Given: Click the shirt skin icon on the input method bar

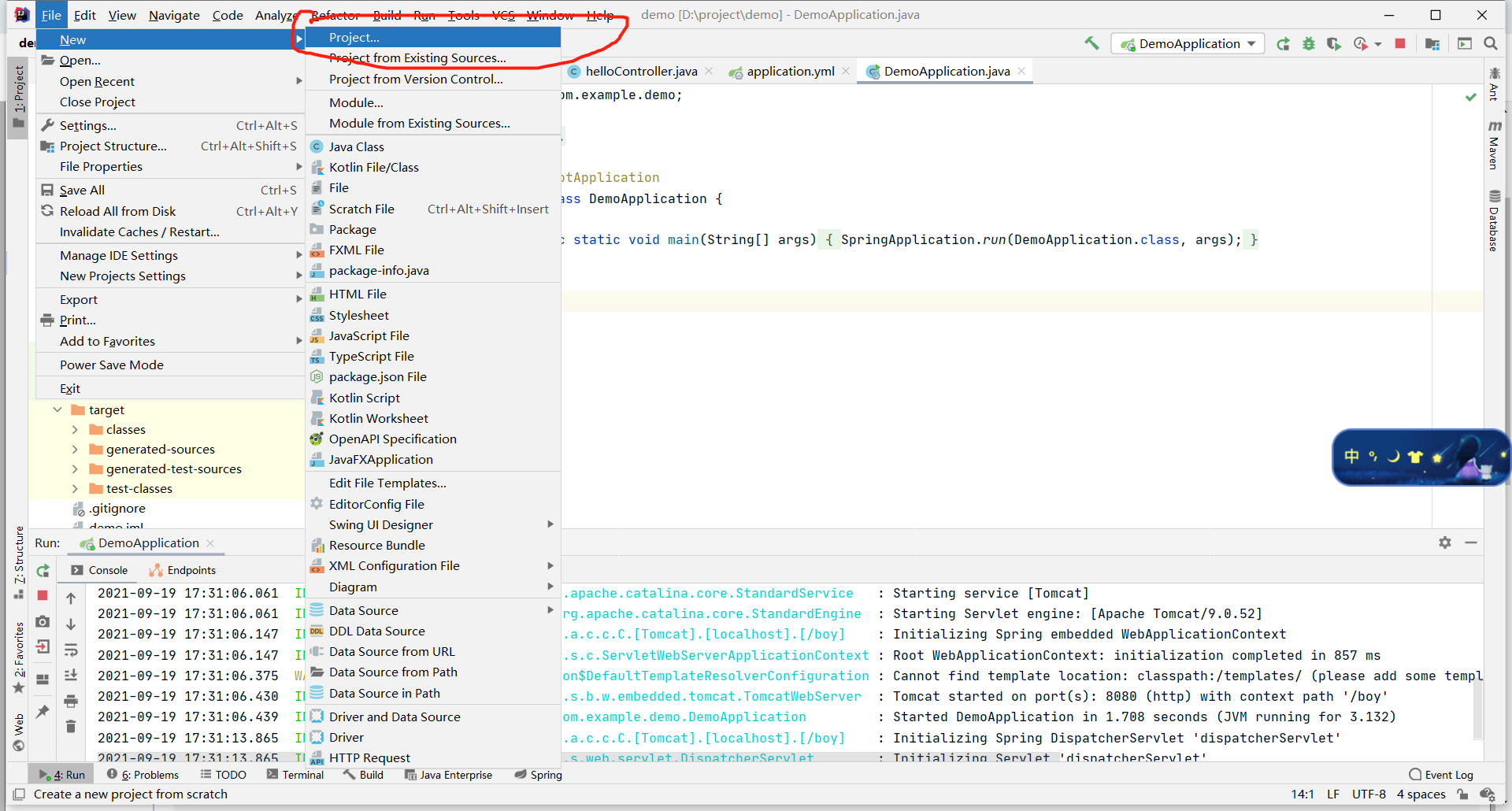Looking at the screenshot, I should pyautogui.click(x=1415, y=457).
